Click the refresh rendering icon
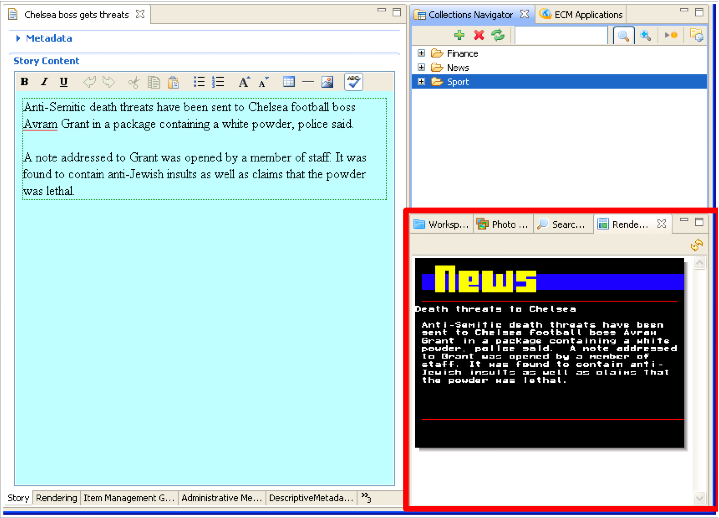 tap(697, 245)
